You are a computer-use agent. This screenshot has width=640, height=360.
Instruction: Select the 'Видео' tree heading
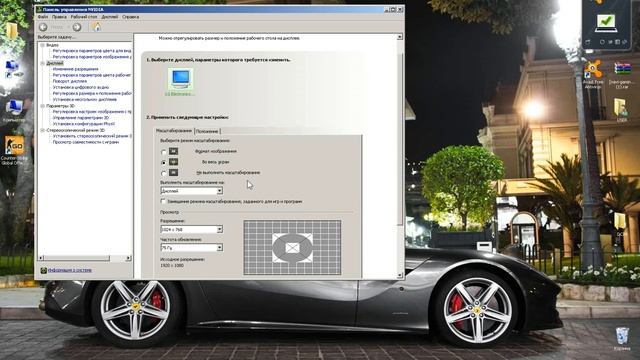tap(52, 45)
